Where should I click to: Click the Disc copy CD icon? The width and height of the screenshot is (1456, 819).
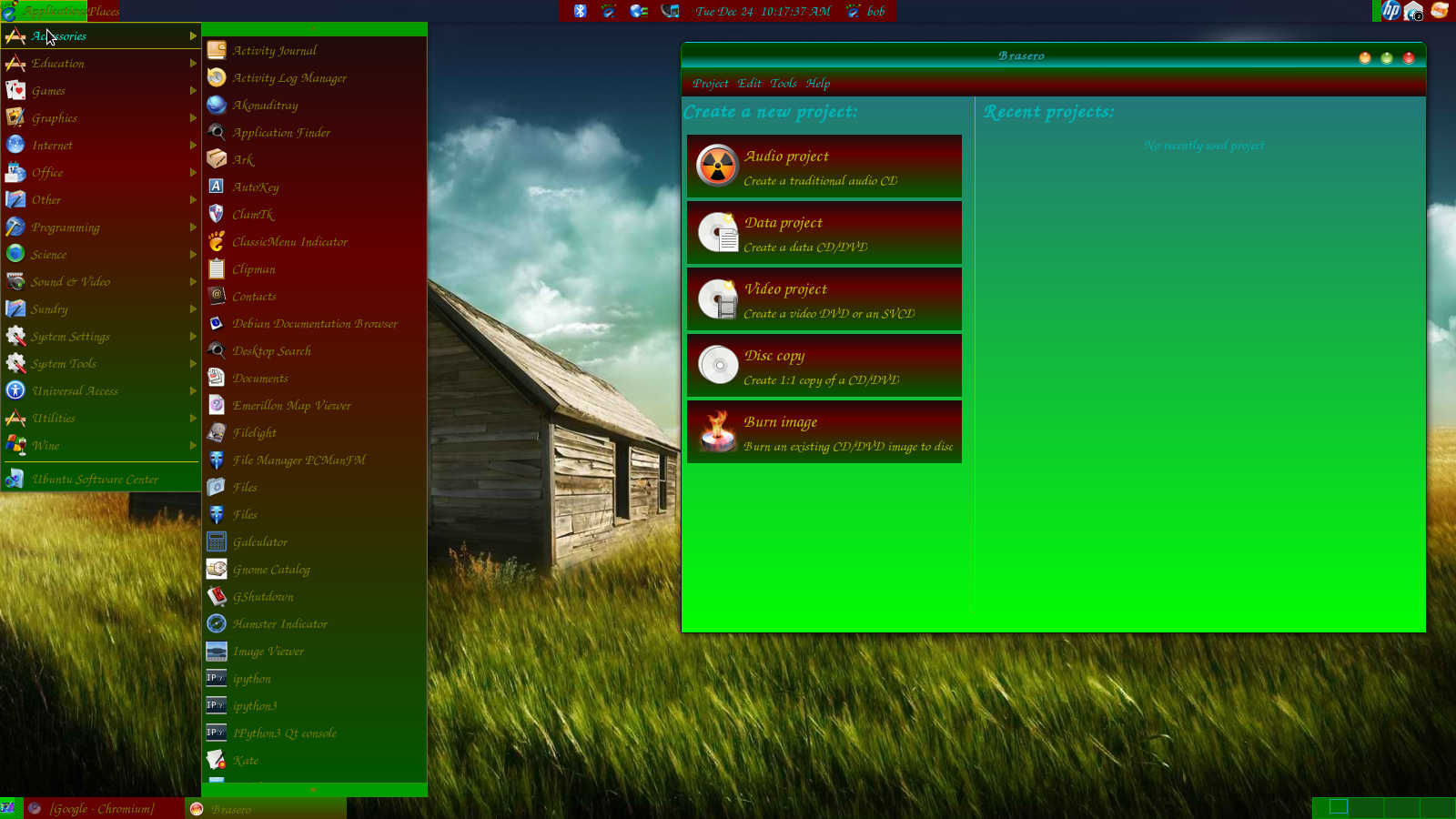[x=717, y=365]
